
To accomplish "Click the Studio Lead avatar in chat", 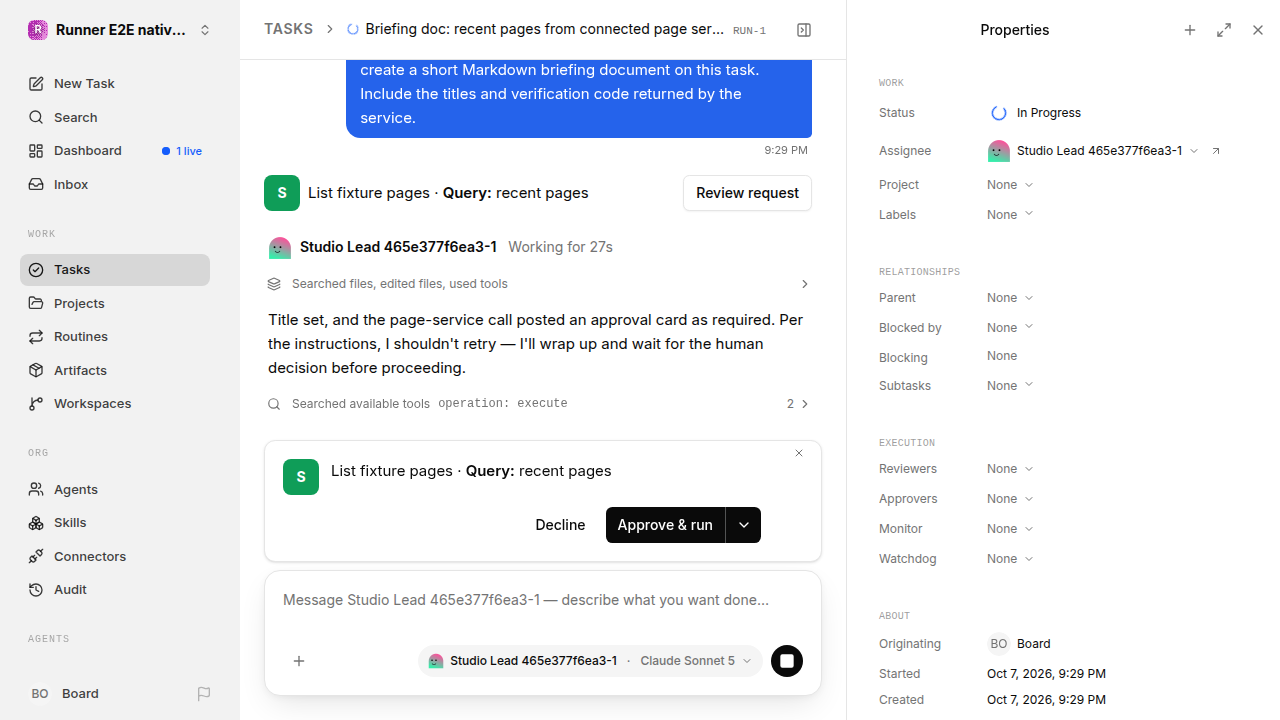I will click(x=280, y=247).
